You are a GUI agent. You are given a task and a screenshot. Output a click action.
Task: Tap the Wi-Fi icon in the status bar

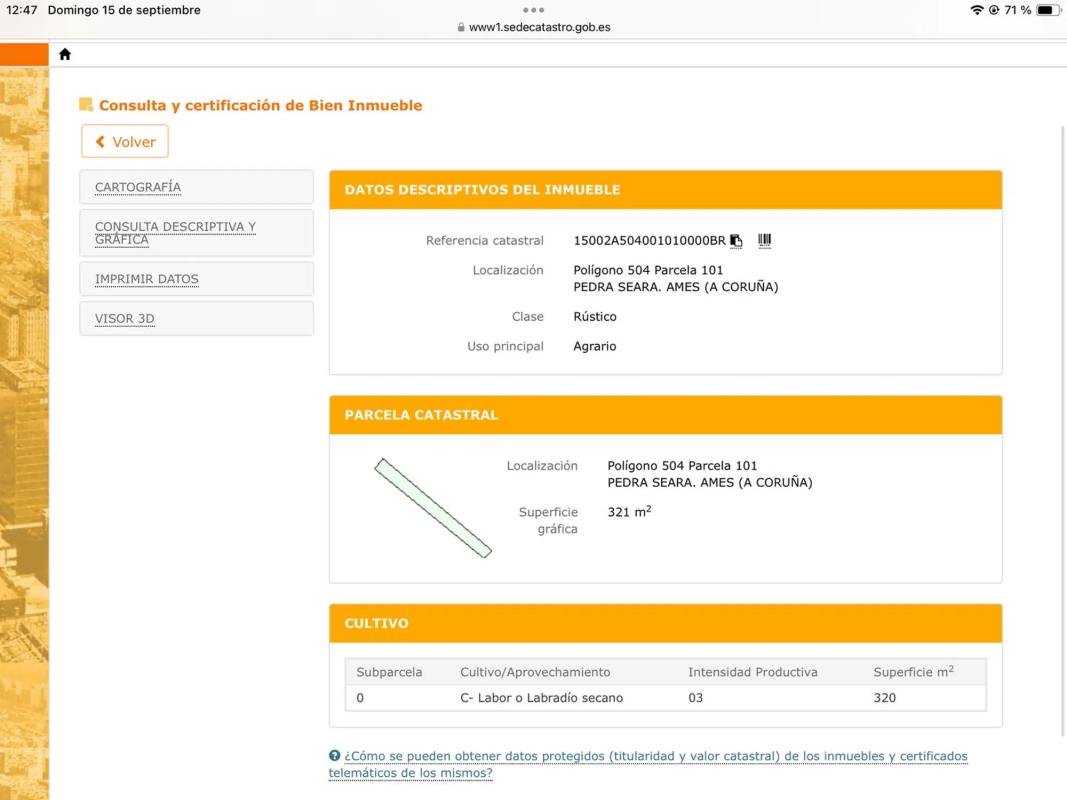tap(976, 10)
